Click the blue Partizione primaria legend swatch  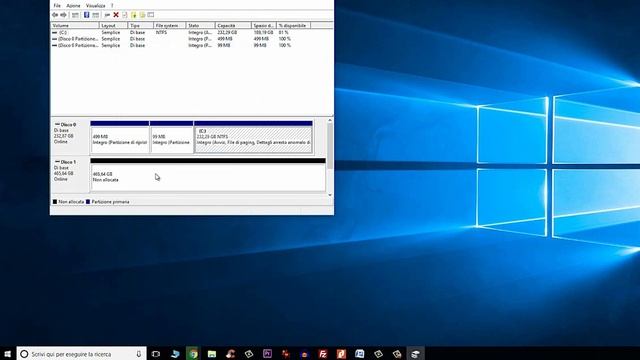pyautogui.click(x=88, y=202)
